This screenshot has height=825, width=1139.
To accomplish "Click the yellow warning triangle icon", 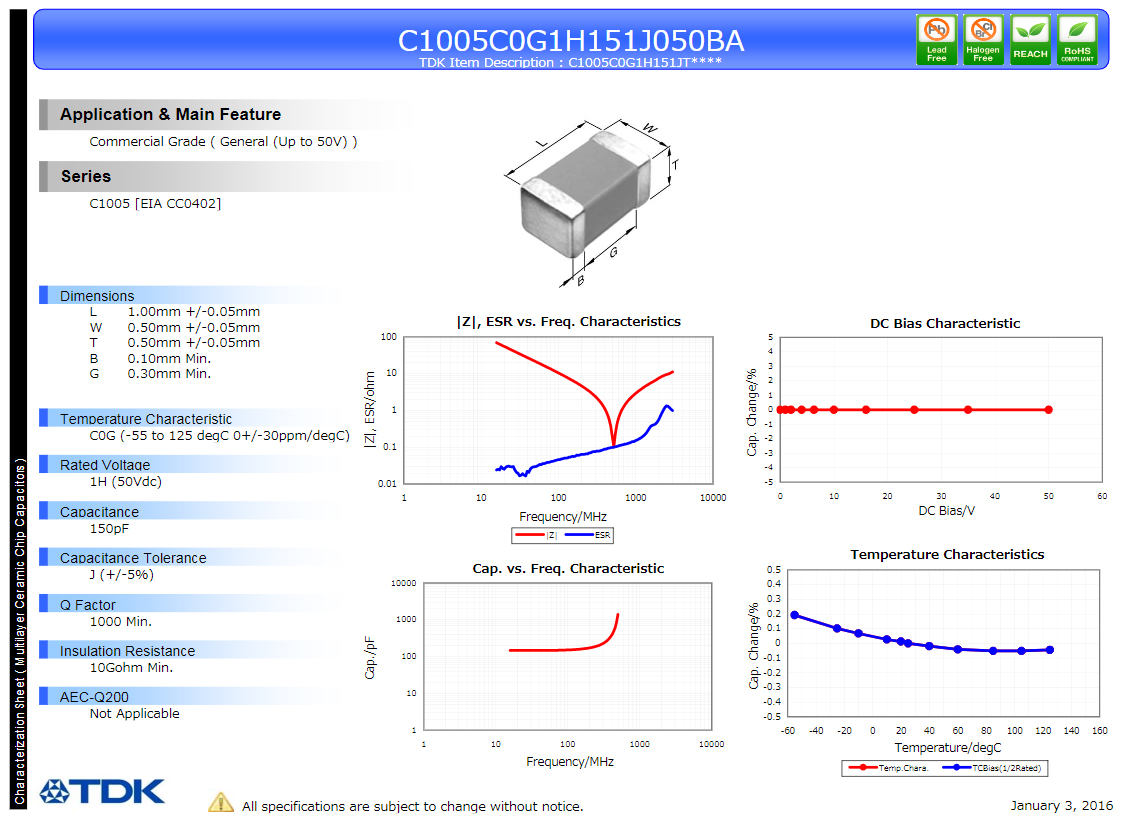I will pyautogui.click(x=221, y=802).
